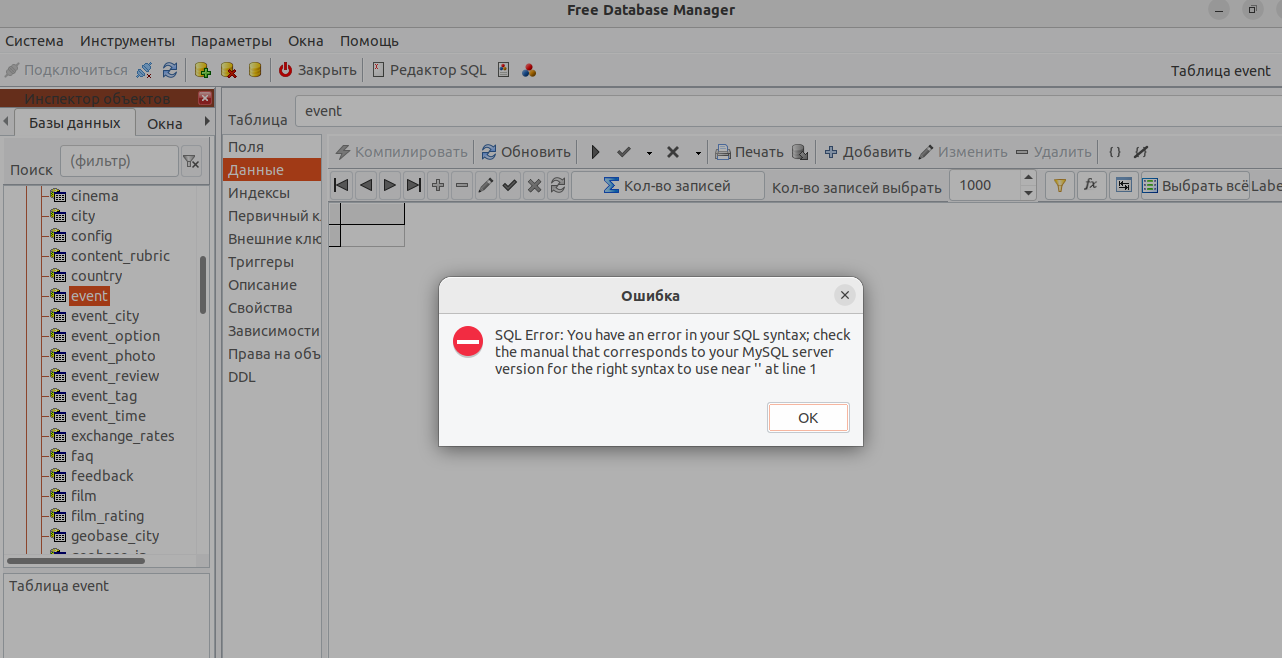Screen dimensions: 1282x658
Task: Click the three colored balls icon
Action: 529,70
